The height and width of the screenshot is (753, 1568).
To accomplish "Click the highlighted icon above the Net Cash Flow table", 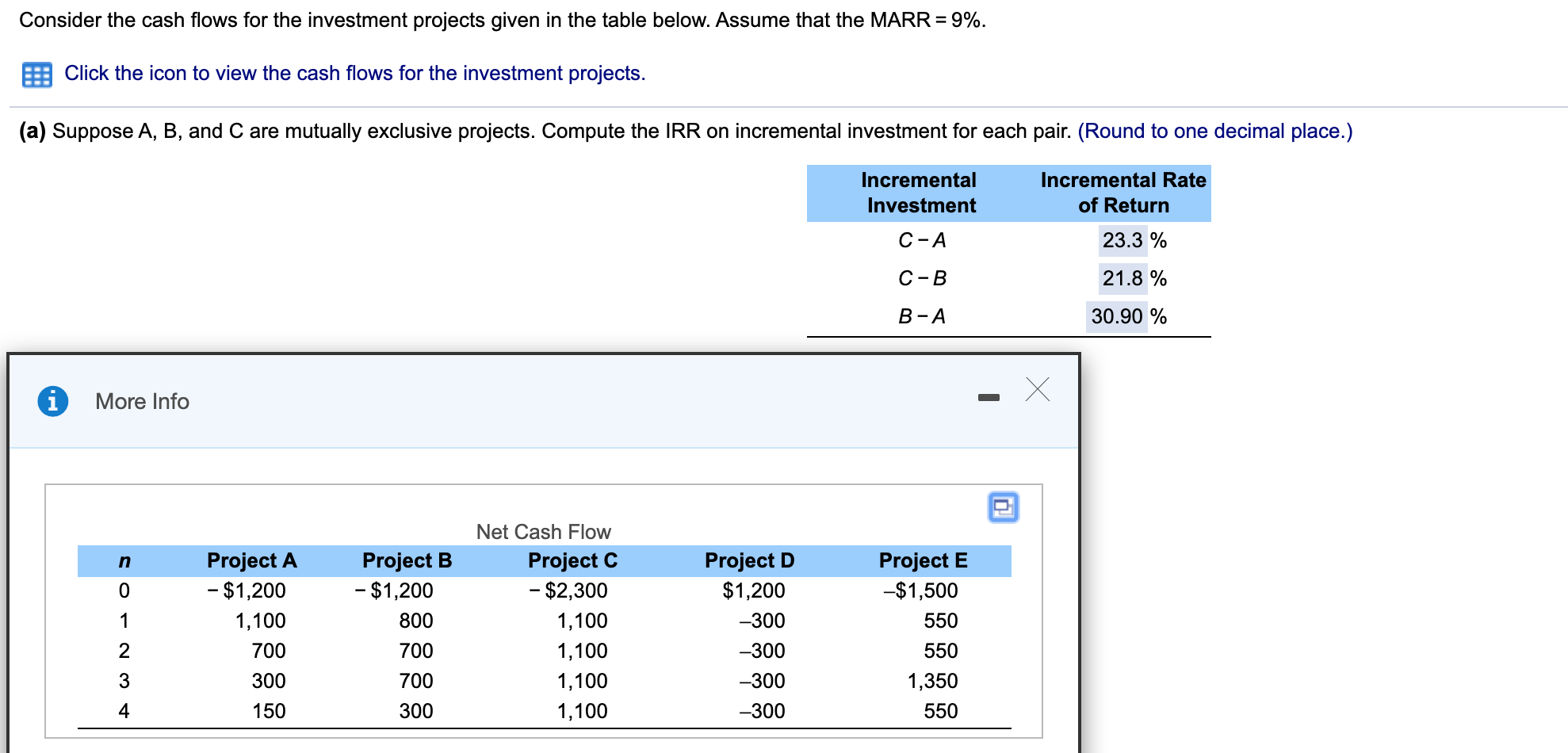I will coord(1004,508).
